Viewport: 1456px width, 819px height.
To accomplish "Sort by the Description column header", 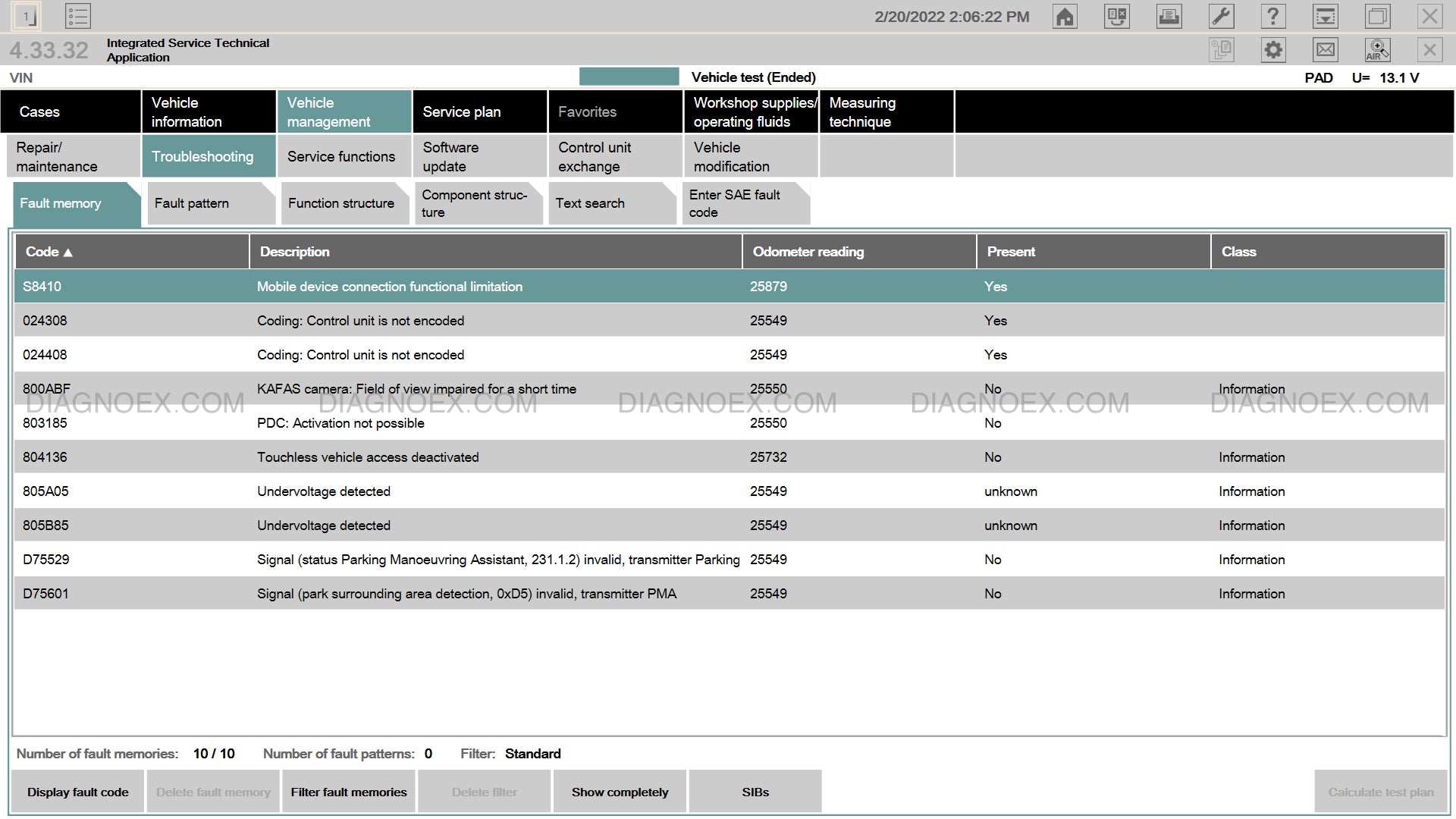I will click(x=496, y=252).
